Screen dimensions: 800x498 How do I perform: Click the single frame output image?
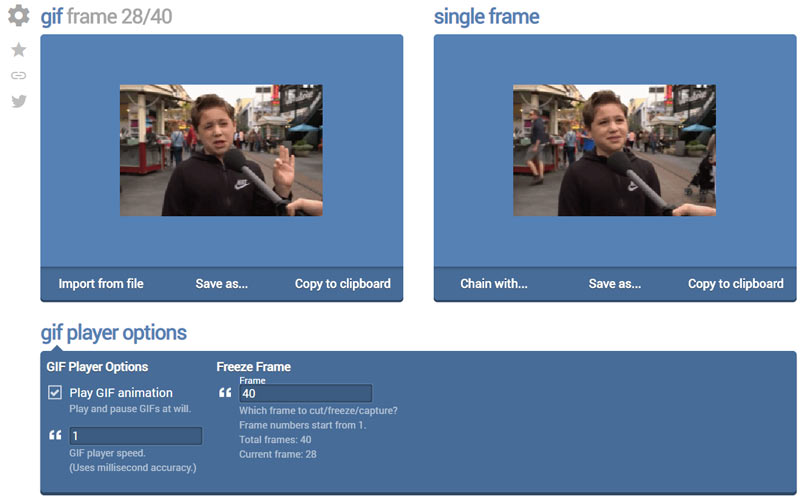614,150
